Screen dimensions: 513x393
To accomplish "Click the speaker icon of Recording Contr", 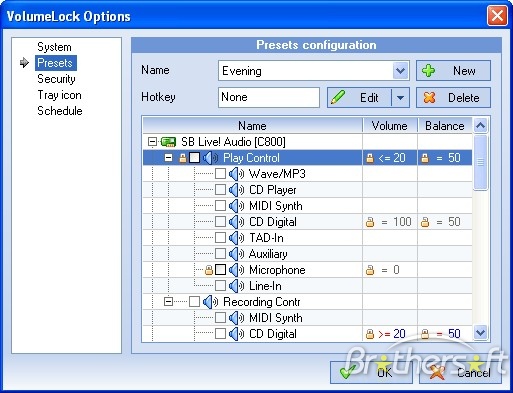I will click(x=210, y=302).
